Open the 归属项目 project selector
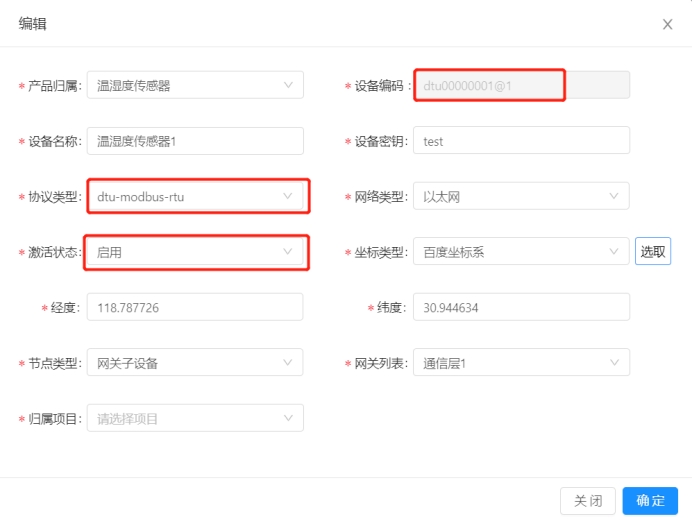692x520 pixels. tap(195, 418)
